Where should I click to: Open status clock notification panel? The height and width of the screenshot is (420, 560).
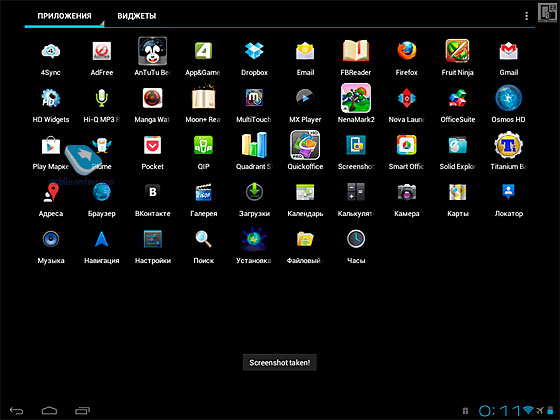[499, 411]
